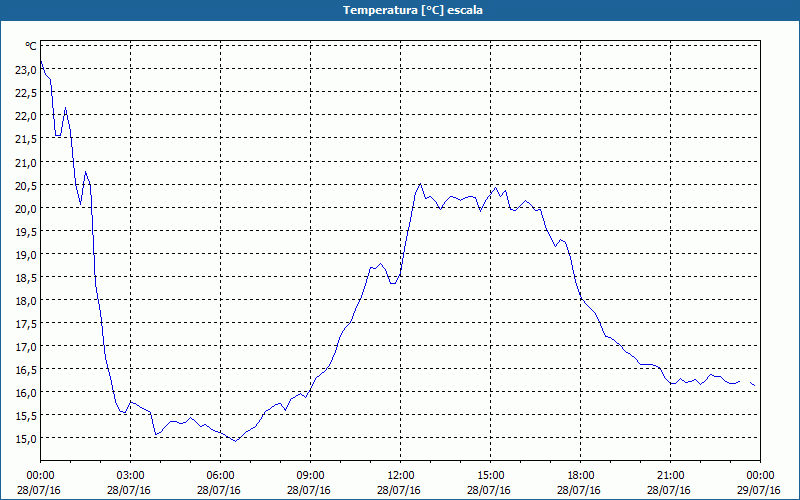Click the curve minimum near 06:30

pos(235,441)
